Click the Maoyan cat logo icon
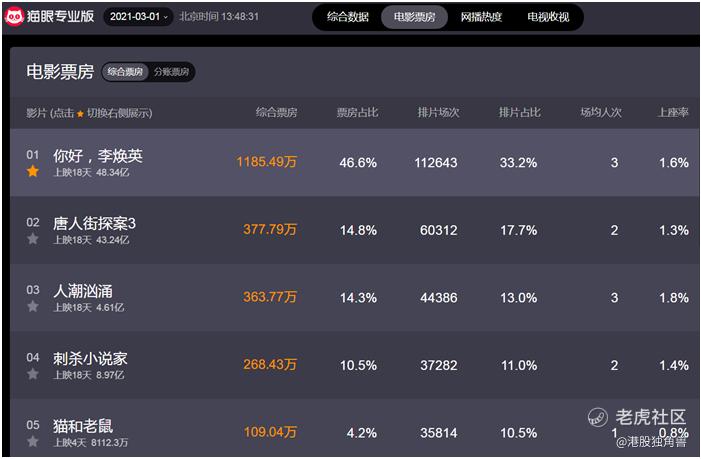This screenshot has height=459, width=701. point(13,17)
